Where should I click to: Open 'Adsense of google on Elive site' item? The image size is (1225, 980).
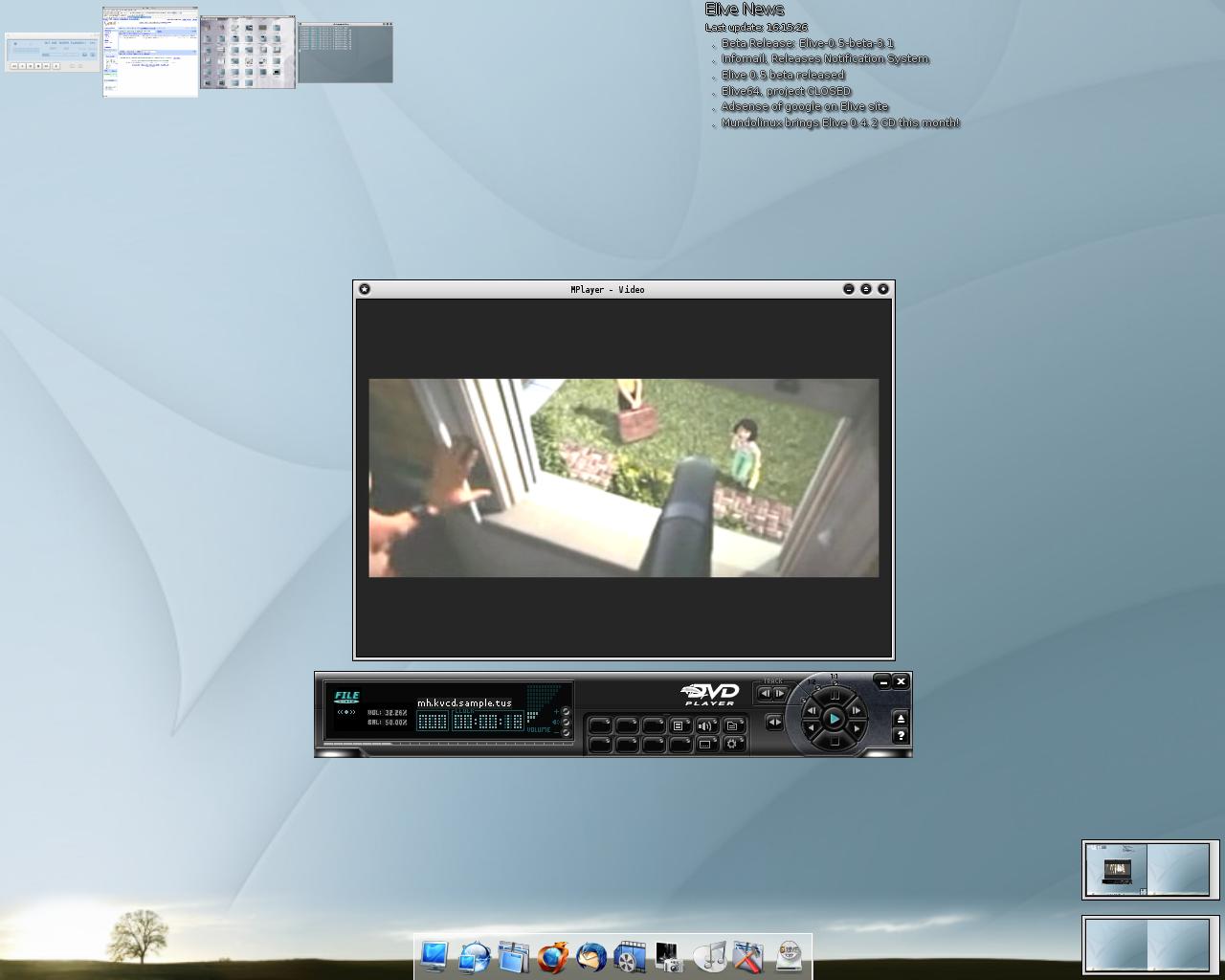(x=805, y=106)
